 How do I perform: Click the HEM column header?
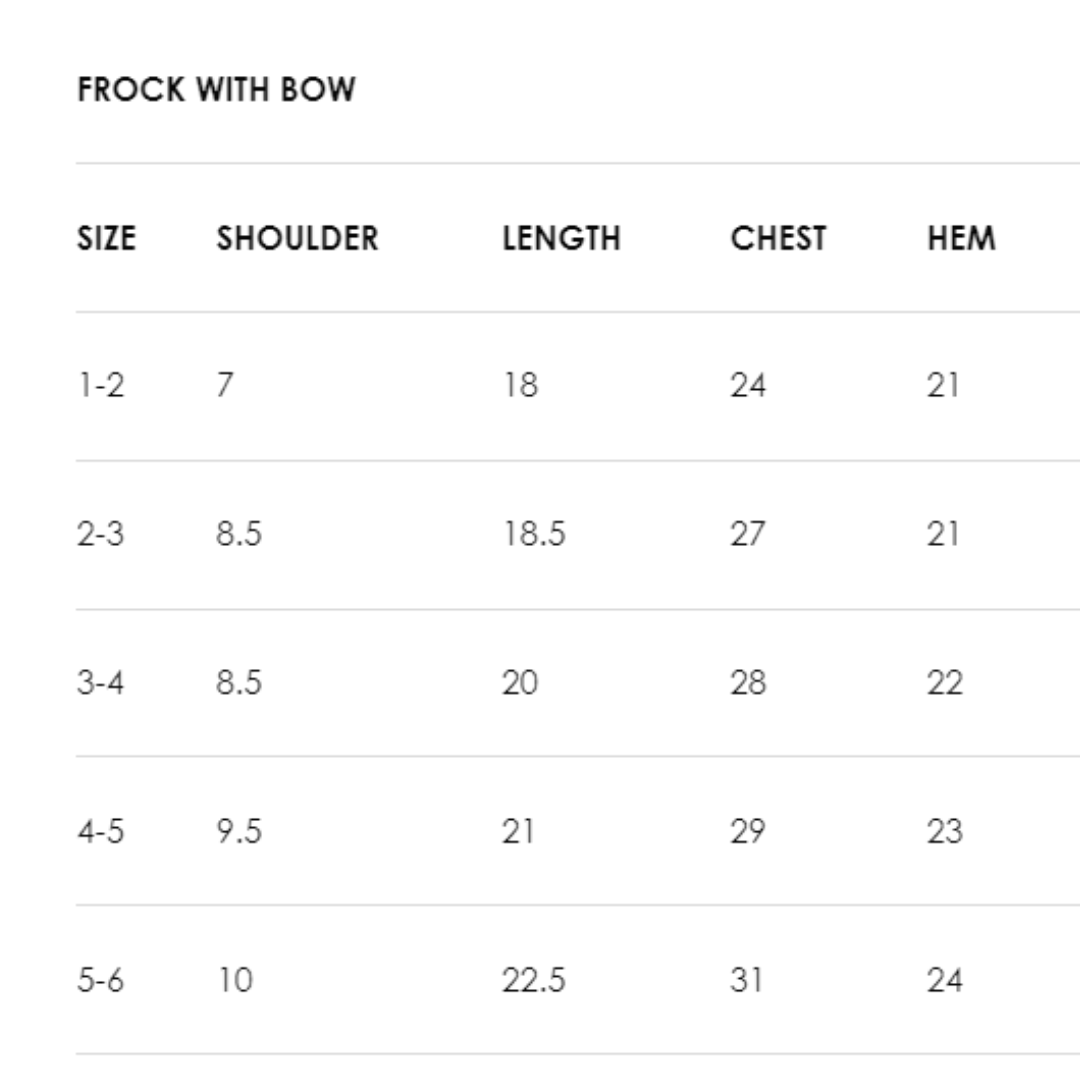pos(961,238)
